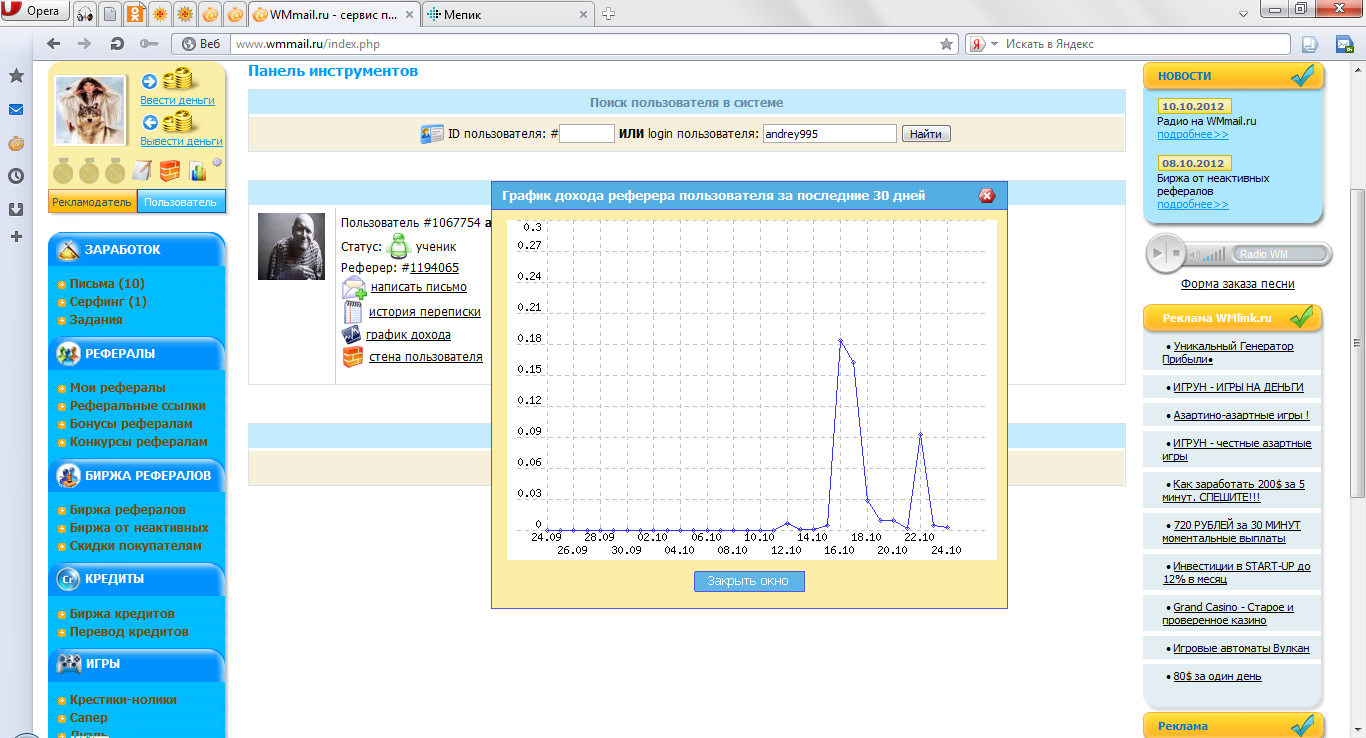
Task: Click the Вывести деньги link
Action: [x=181, y=141]
